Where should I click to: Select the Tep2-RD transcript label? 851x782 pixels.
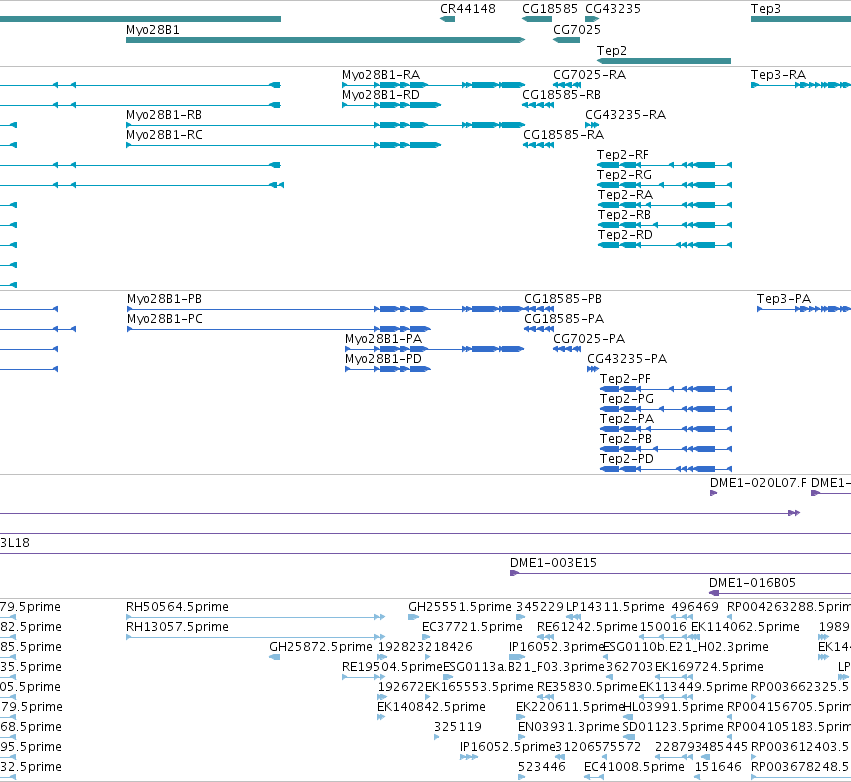pos(625,235)
